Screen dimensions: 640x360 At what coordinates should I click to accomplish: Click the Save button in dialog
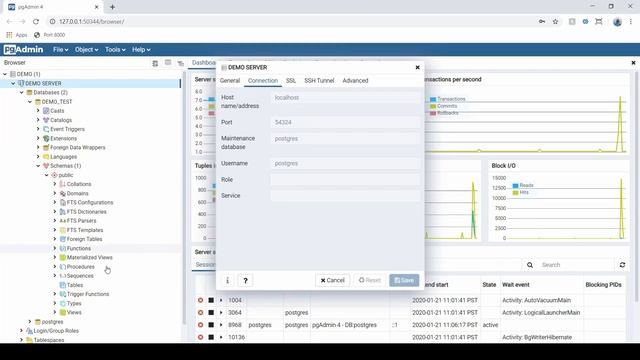[404, 280]
